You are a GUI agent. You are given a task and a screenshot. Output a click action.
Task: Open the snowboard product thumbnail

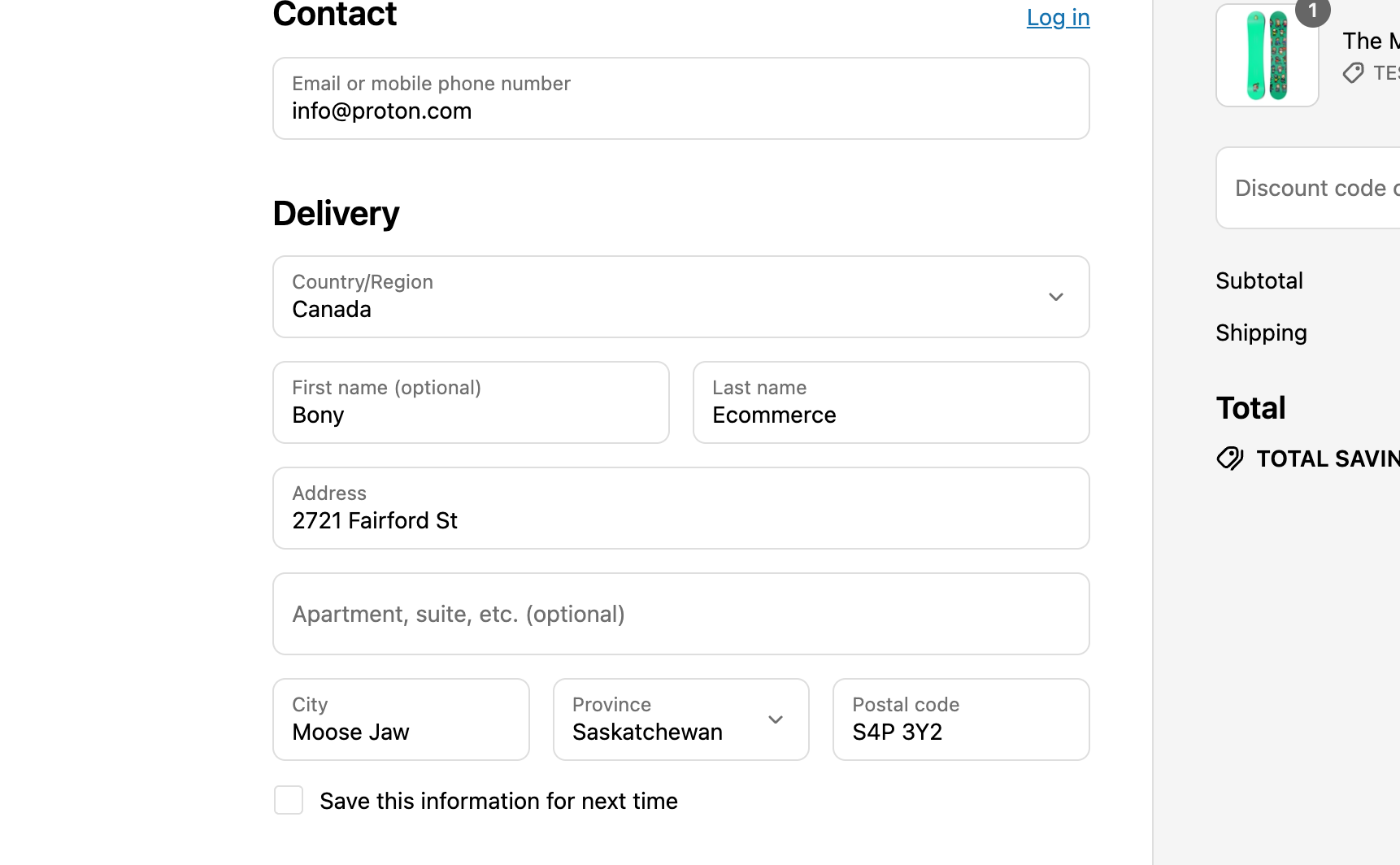tap(1267, 56)
